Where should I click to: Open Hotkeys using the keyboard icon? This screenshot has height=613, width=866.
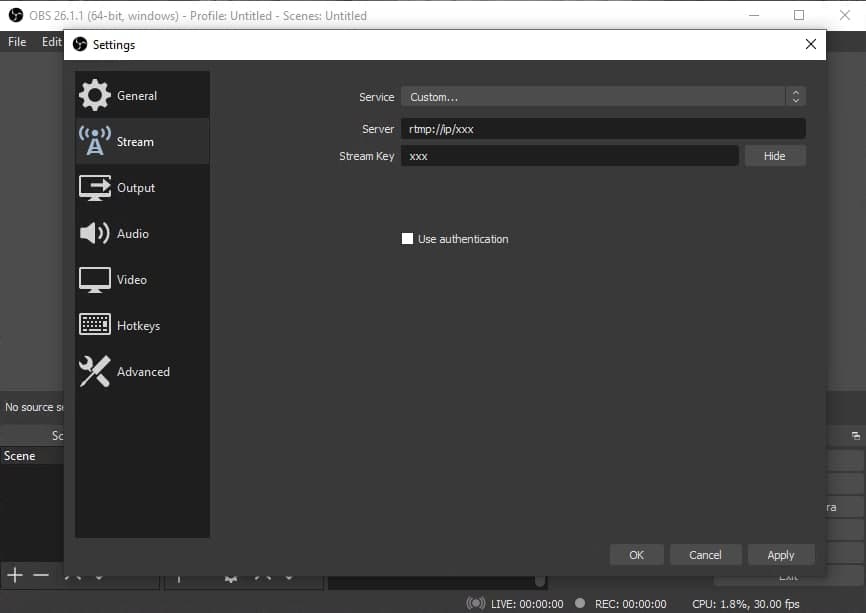coord(95,326)
